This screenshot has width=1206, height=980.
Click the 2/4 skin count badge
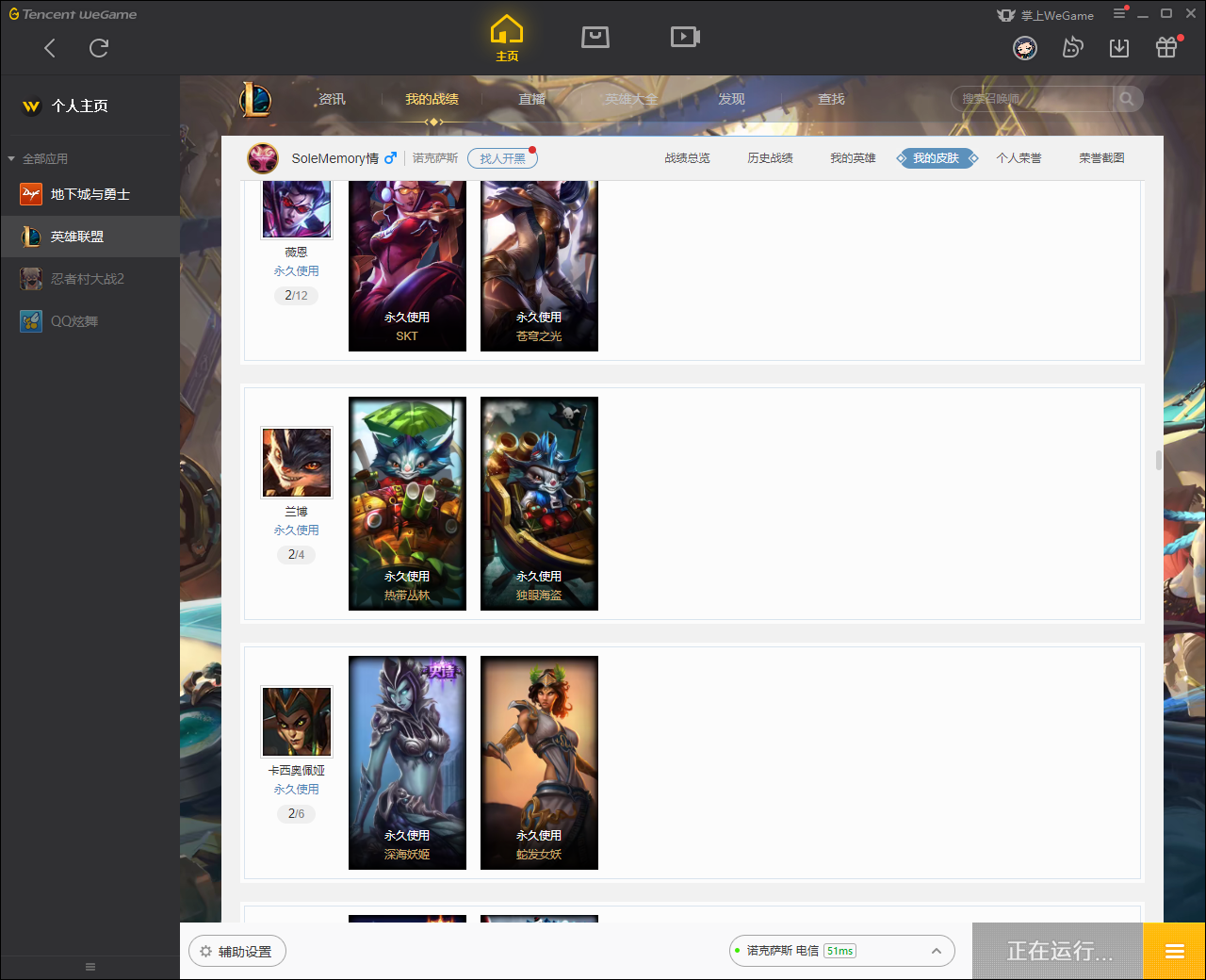click(296, 554)
